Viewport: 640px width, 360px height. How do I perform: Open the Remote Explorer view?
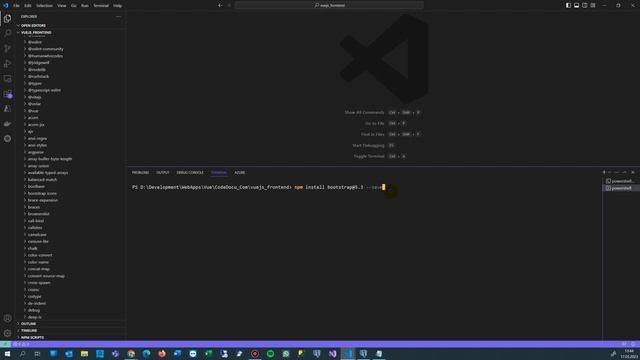pos(7,79)
